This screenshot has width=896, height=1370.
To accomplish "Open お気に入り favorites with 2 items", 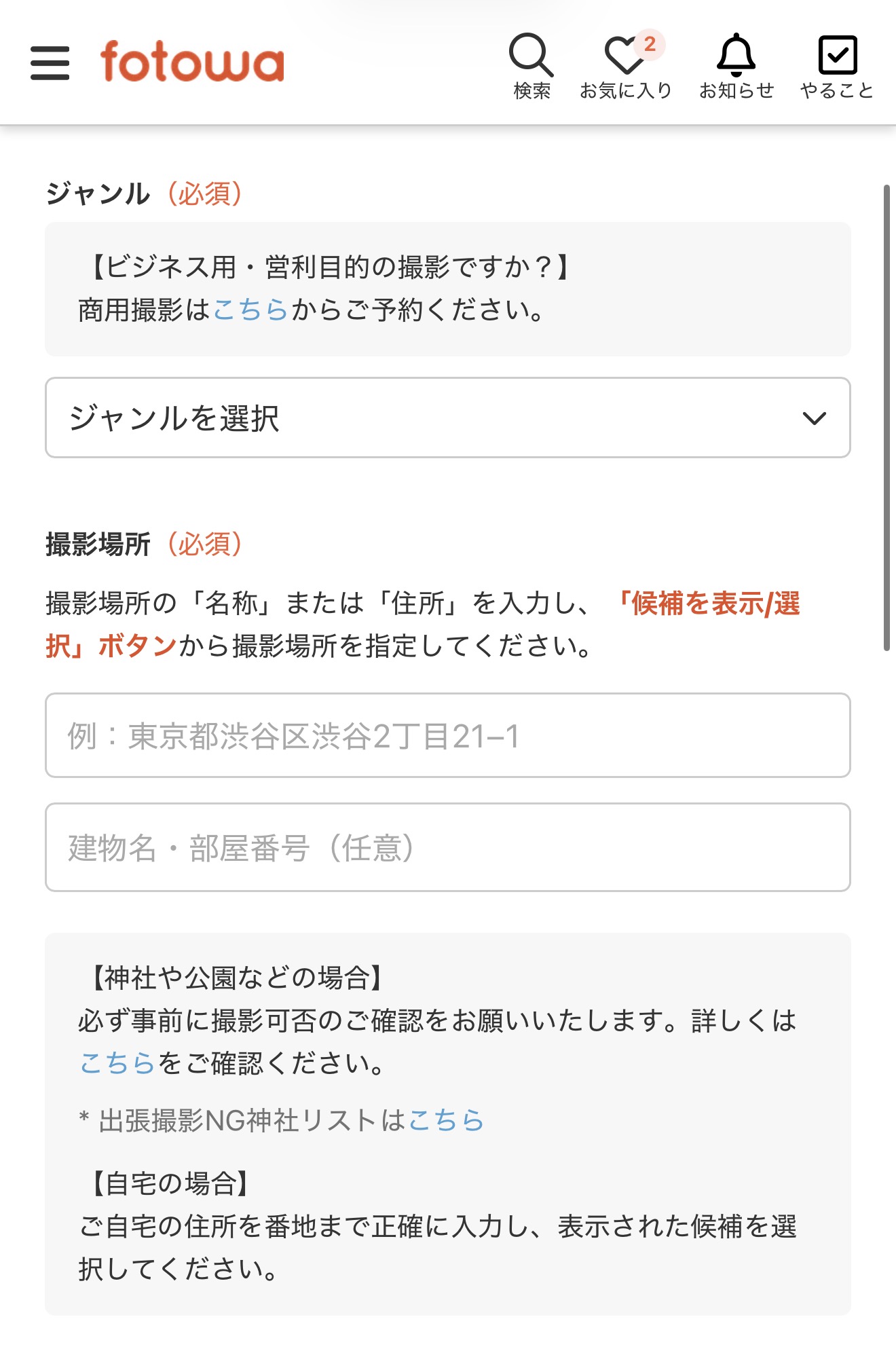I will (626, 63).
